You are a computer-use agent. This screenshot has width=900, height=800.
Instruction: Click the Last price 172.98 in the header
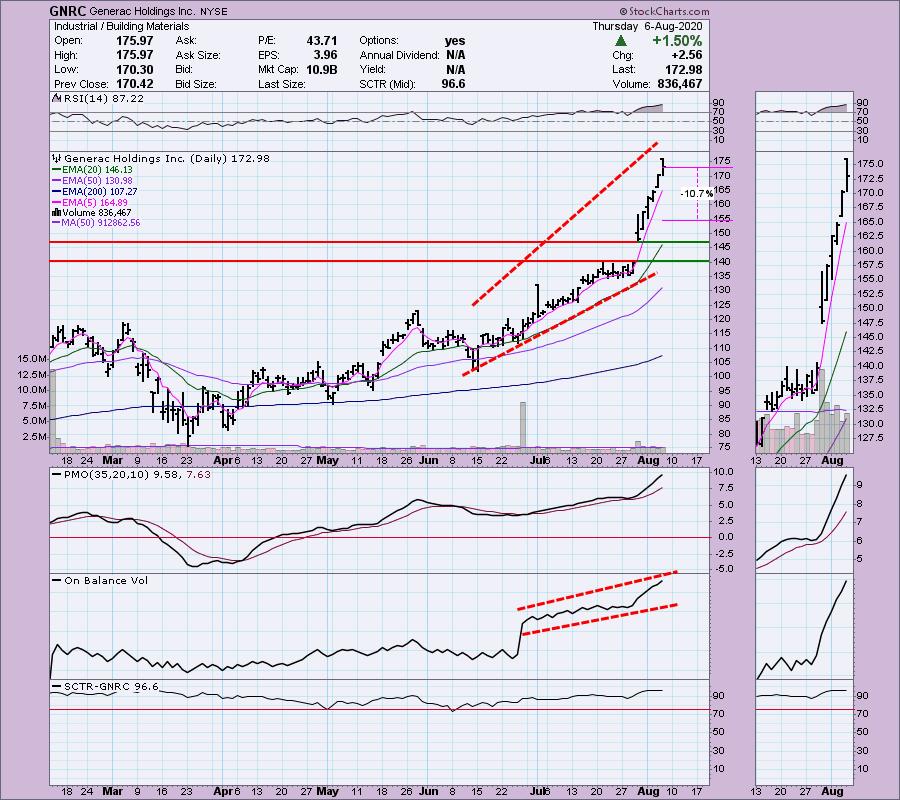[683, 69]
